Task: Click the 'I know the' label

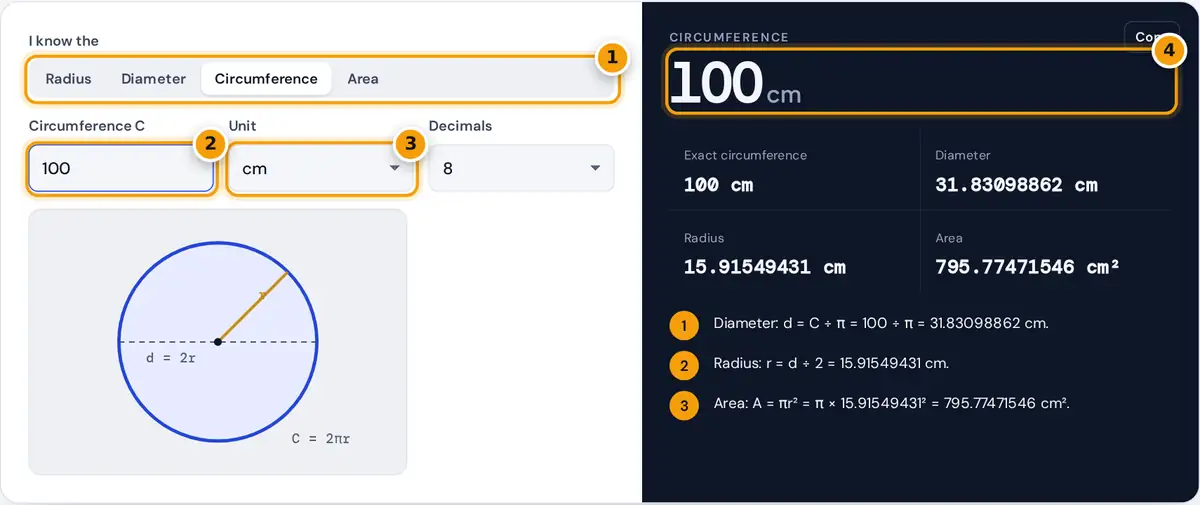Action: pyautogui.click(x=64, y=41)
